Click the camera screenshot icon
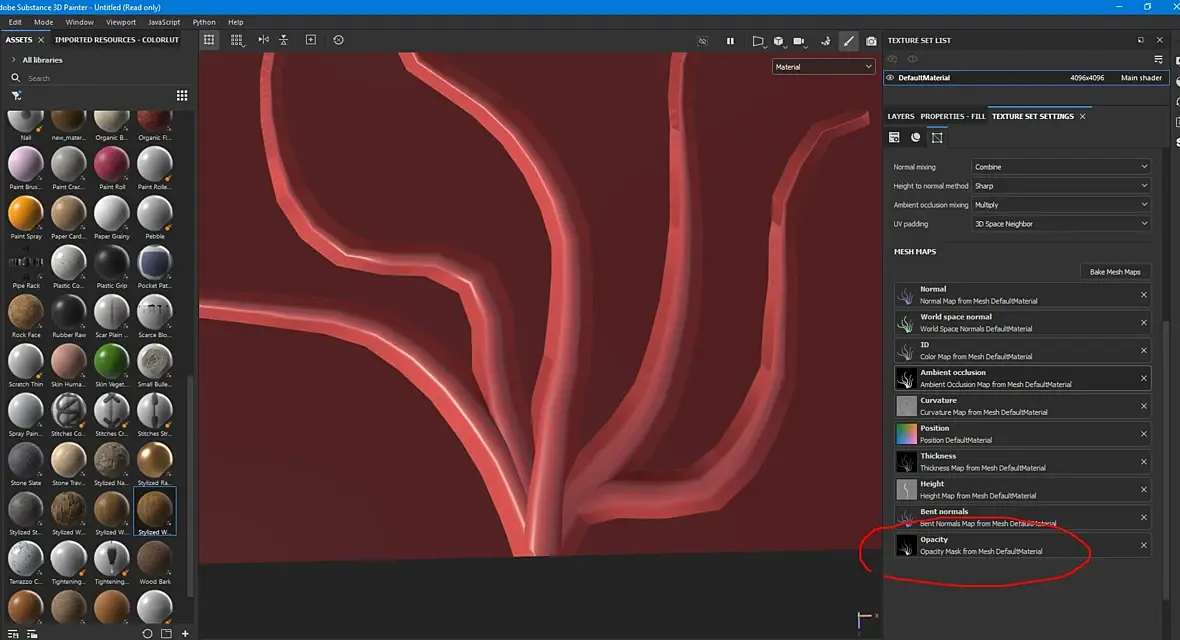This screenshot has width=1180, height=640. point(871,41)
